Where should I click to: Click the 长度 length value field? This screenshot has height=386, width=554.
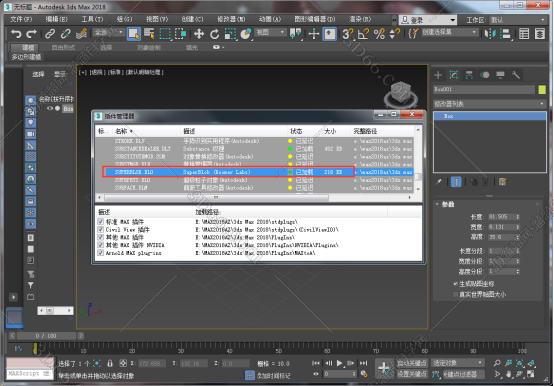coord(502,216)
